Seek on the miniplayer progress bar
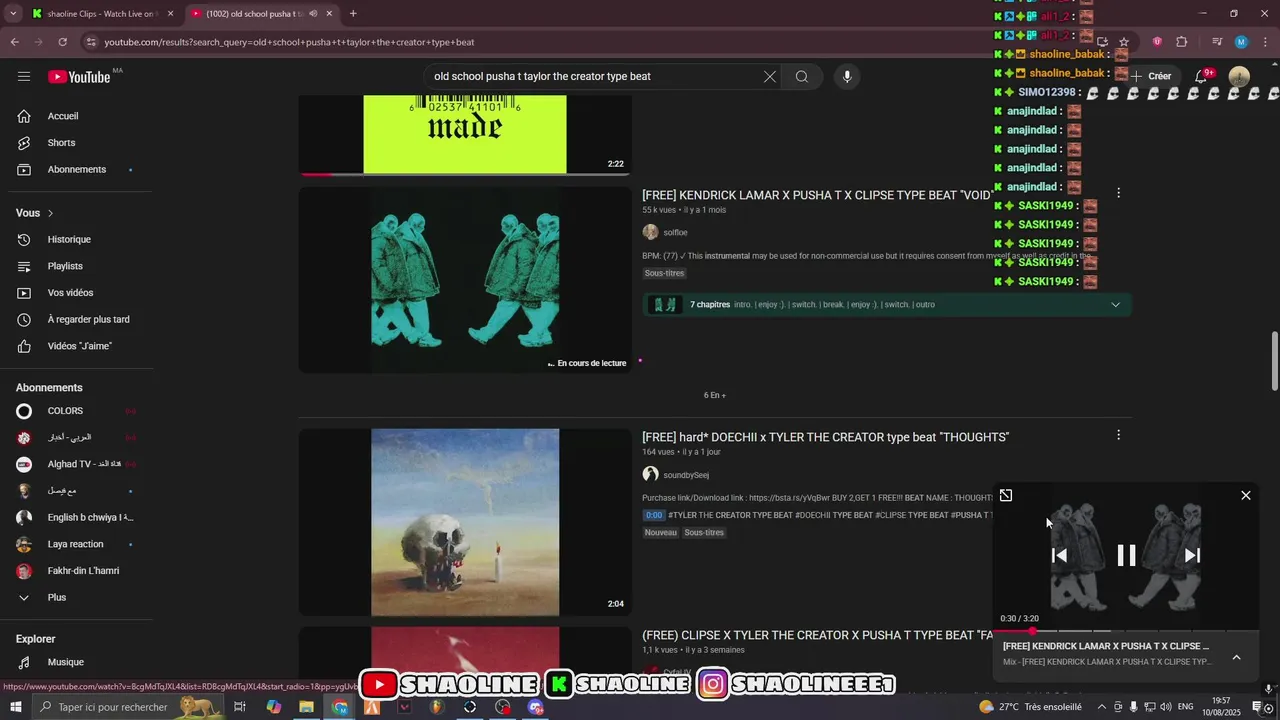Screen dimensions: 1280x720 (1126, 631)
